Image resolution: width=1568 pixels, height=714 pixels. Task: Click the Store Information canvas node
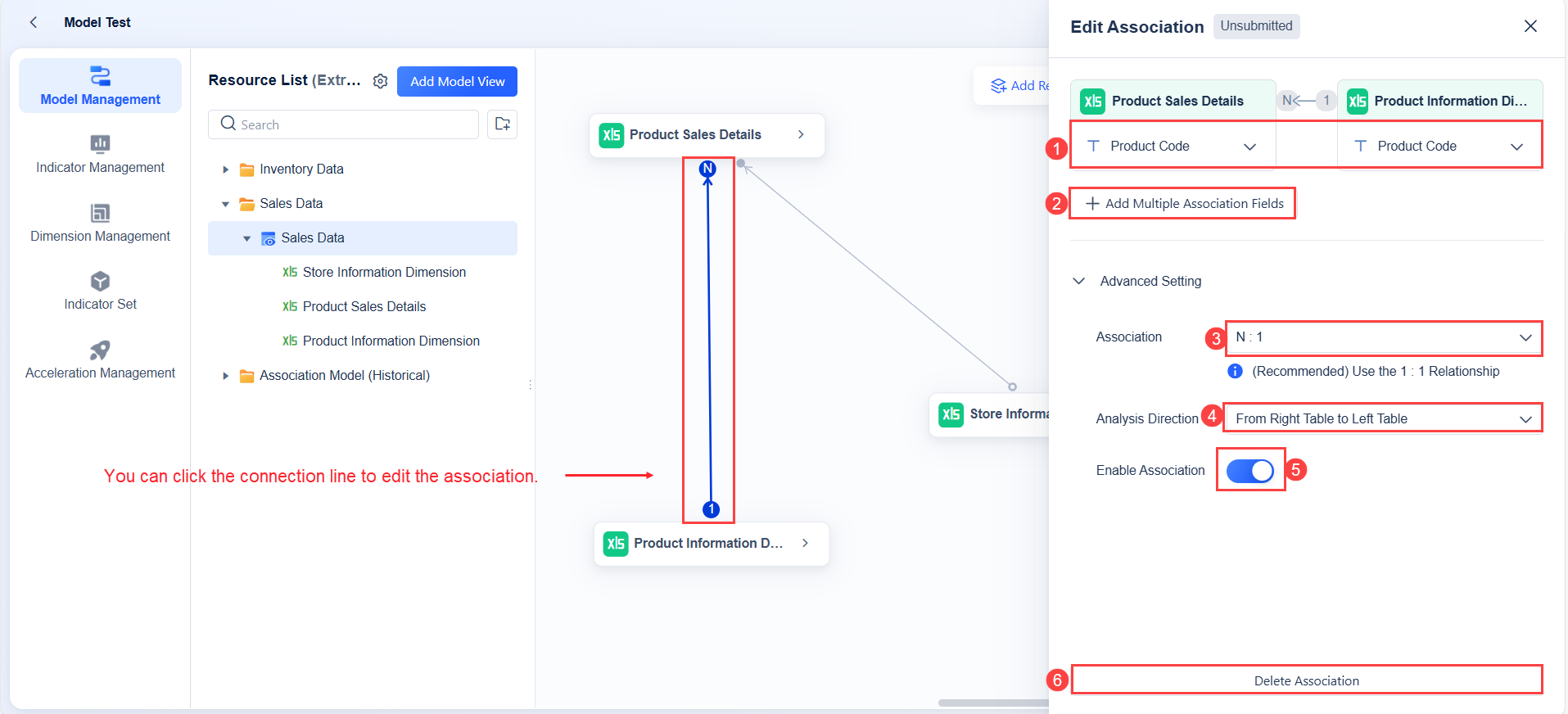pos(989,414)
